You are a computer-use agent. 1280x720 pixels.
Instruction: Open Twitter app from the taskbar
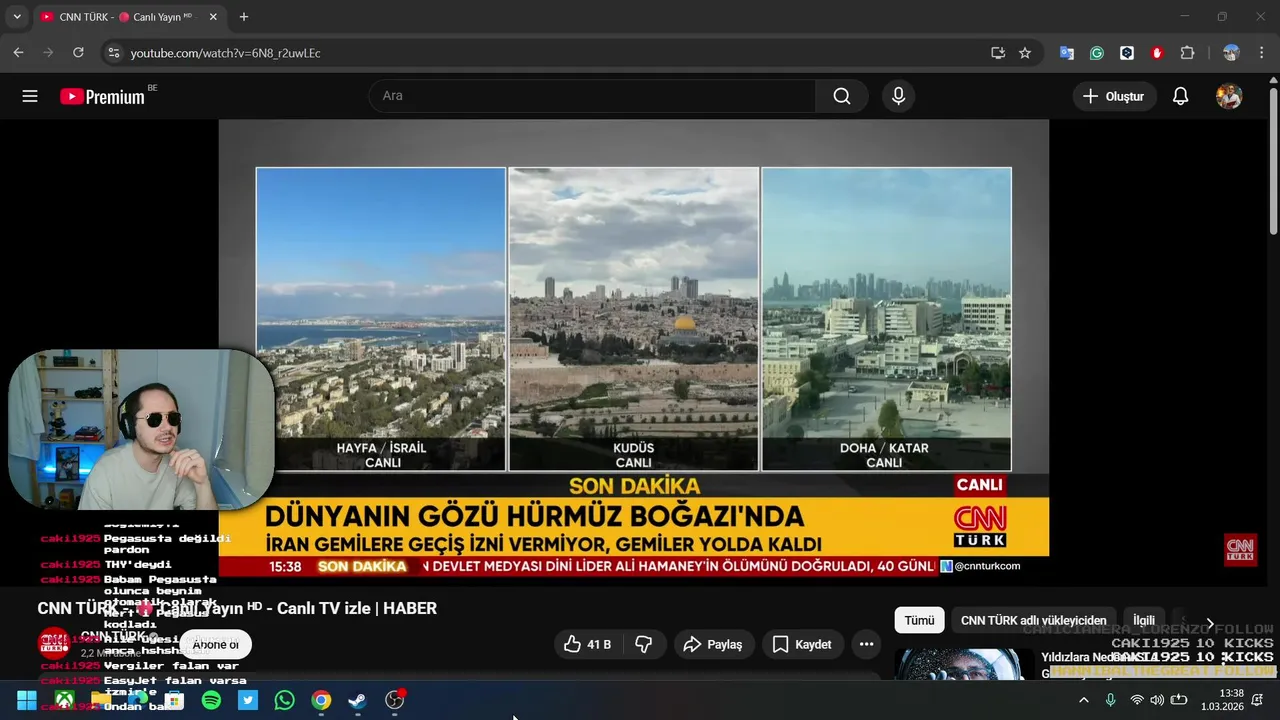pyautogui.click(x=248, y=701)
